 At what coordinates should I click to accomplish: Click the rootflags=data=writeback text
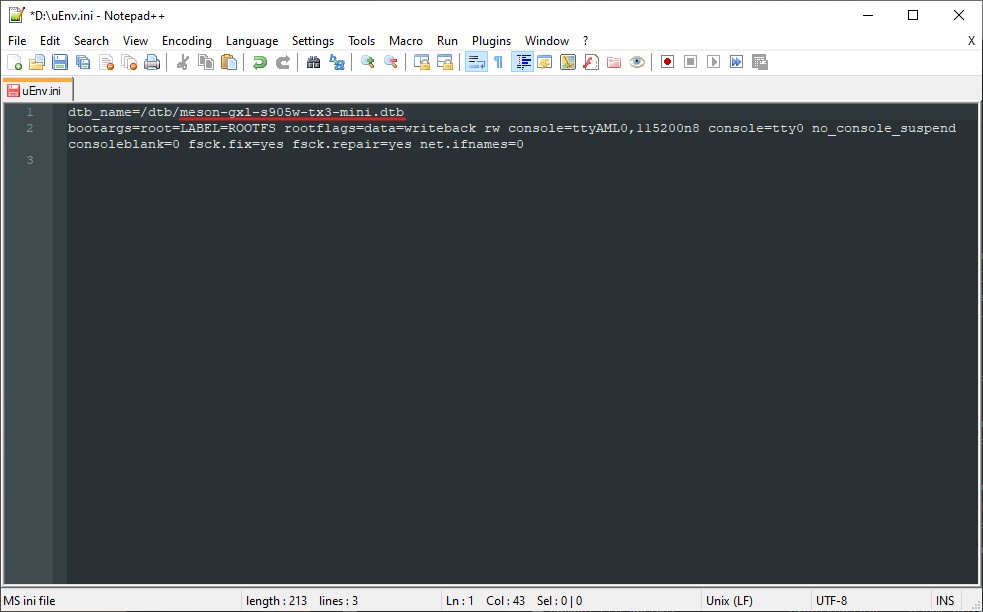pyautogui.click(x=380, y=128)
